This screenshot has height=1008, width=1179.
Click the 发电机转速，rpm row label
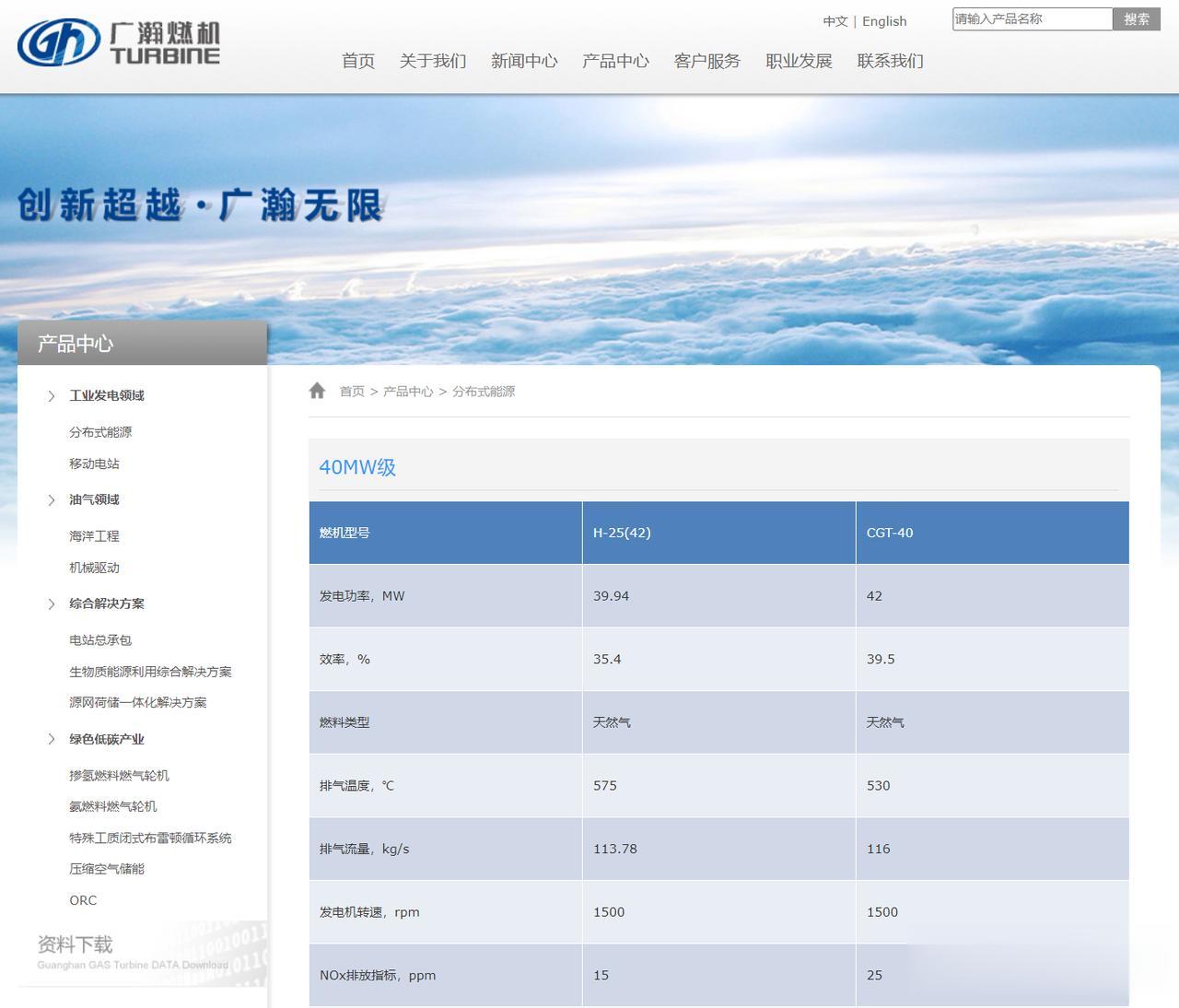pyautogui.click(x=369, y=912)
